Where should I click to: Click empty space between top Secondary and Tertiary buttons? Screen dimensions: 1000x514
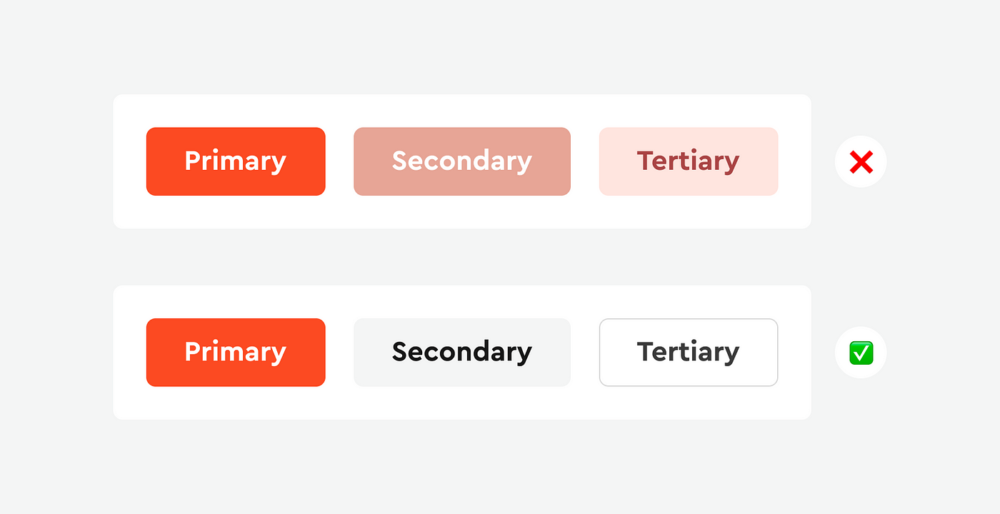click(x=585, y=161)
